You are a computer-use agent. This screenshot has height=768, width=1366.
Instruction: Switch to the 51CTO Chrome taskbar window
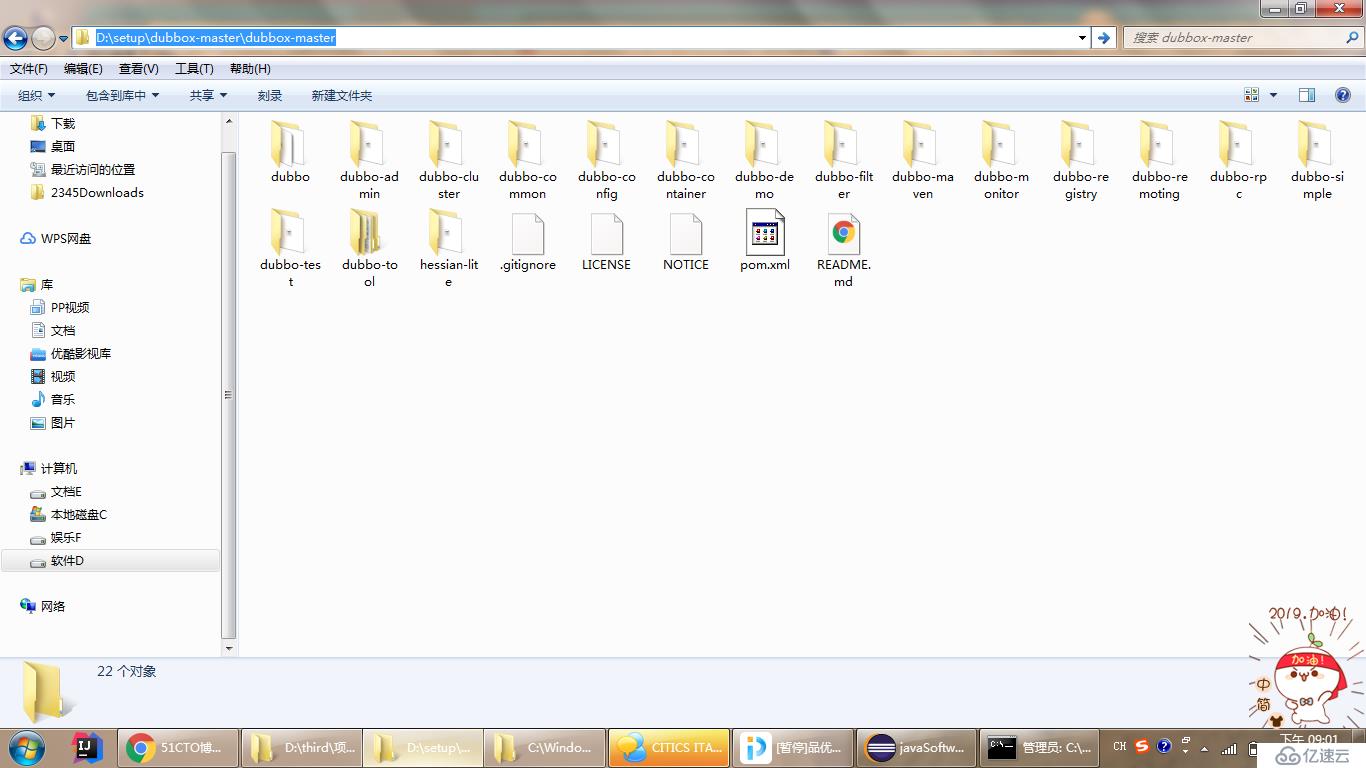pos(178,747)
